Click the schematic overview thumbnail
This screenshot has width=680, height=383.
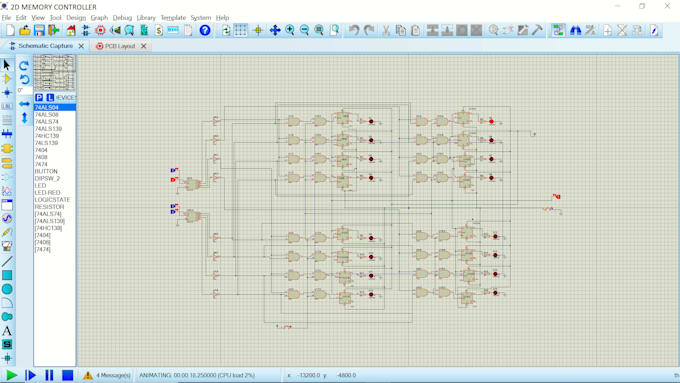pyautogui.click(x=54, y=72)
